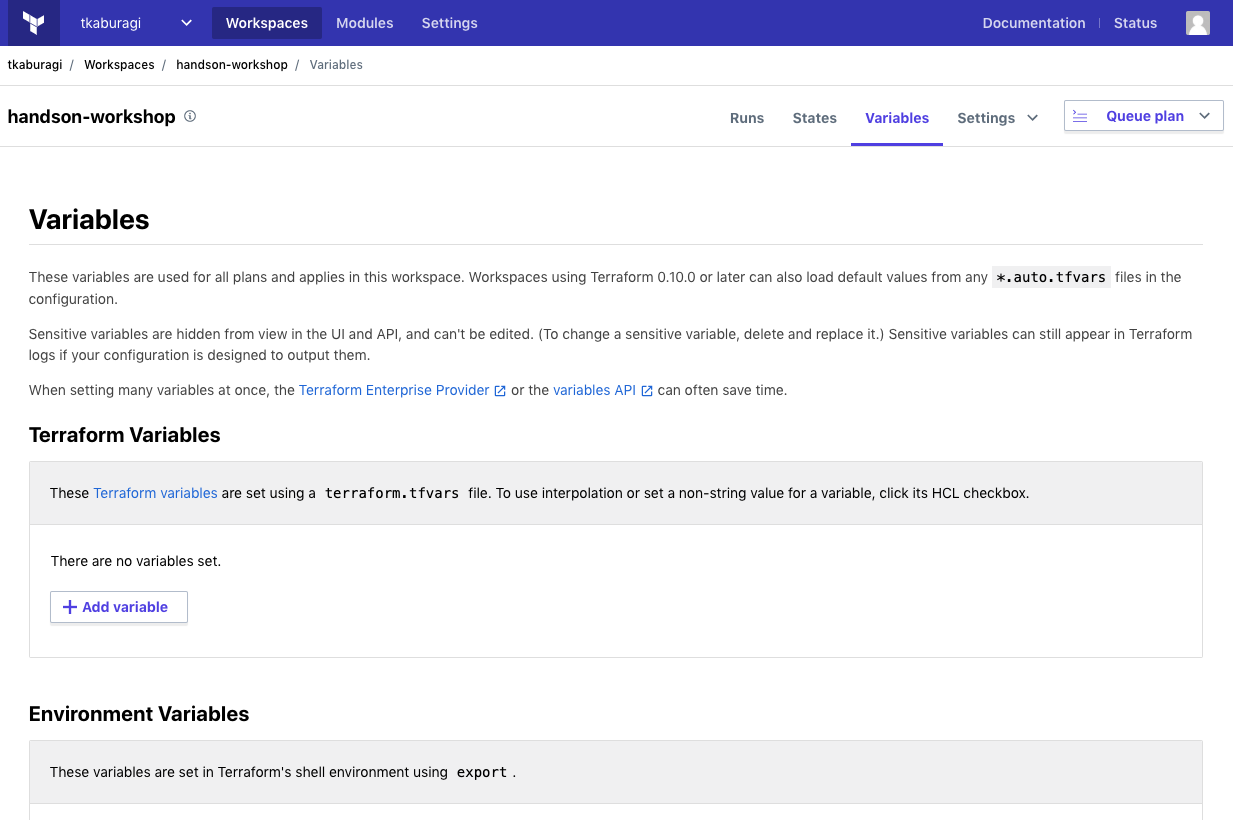Screen dimensions: 1233x820
Task: Open the workspace Settings tab dropdown
Action: pyautogui.click(x=997, y=118)
